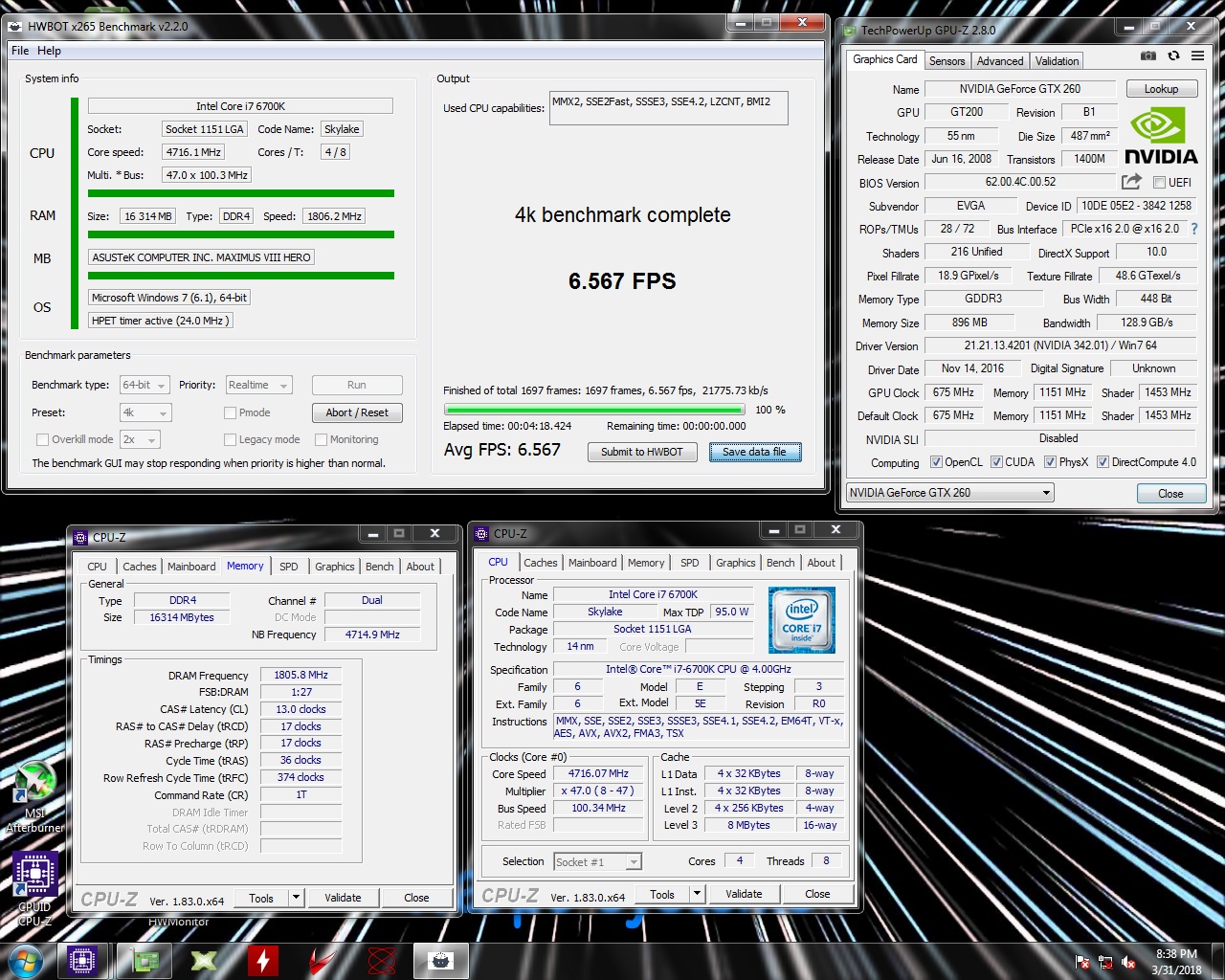Click the HWBOT x265 title bar icon
Viewport: 1225px width, 980px height.
click(15, 27)
